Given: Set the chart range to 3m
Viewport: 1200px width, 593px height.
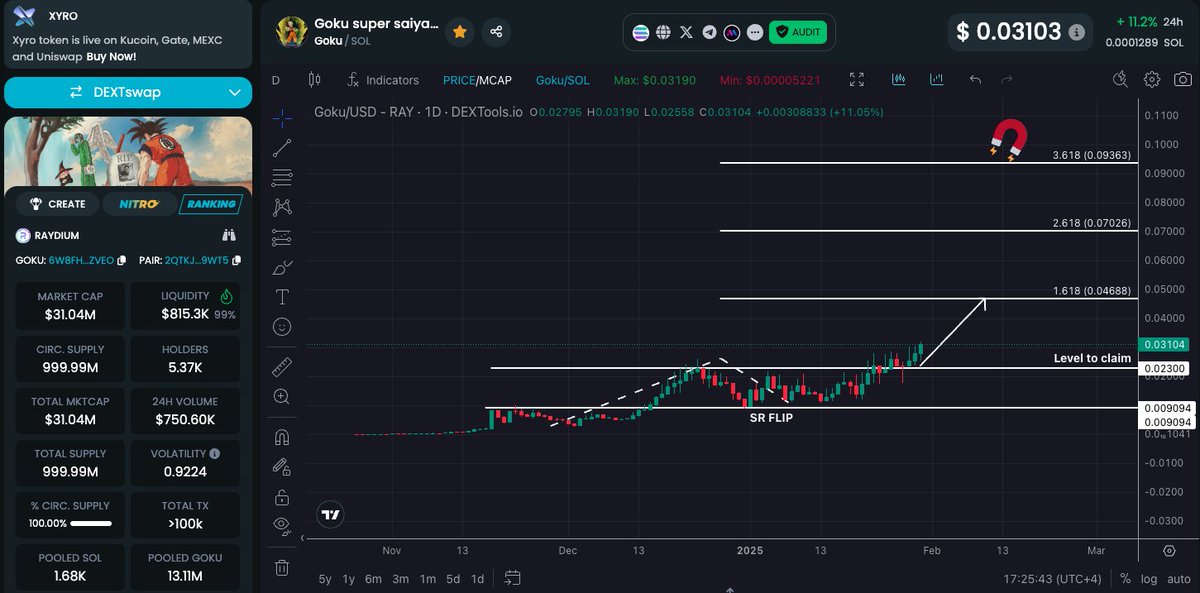Looking at the screenshot, I should coord(400,579).
